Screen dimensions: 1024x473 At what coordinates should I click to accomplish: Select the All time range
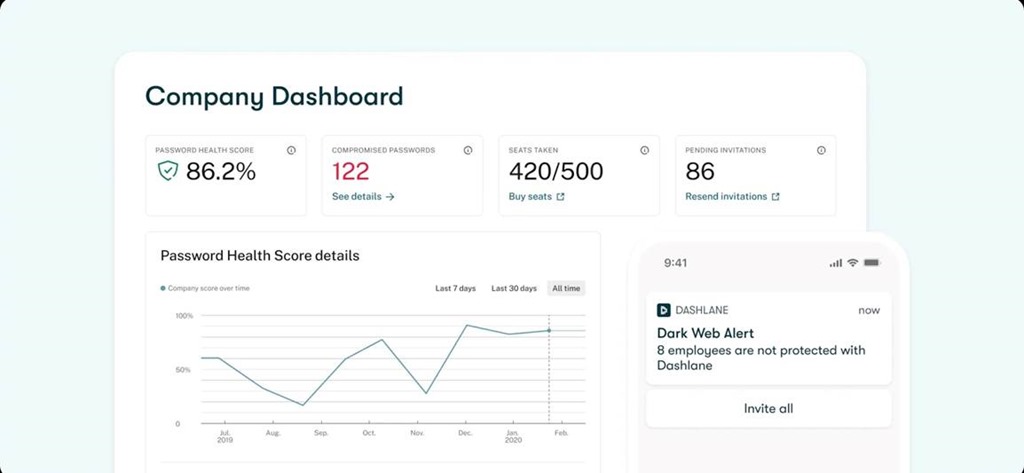(x=566, y=288)
